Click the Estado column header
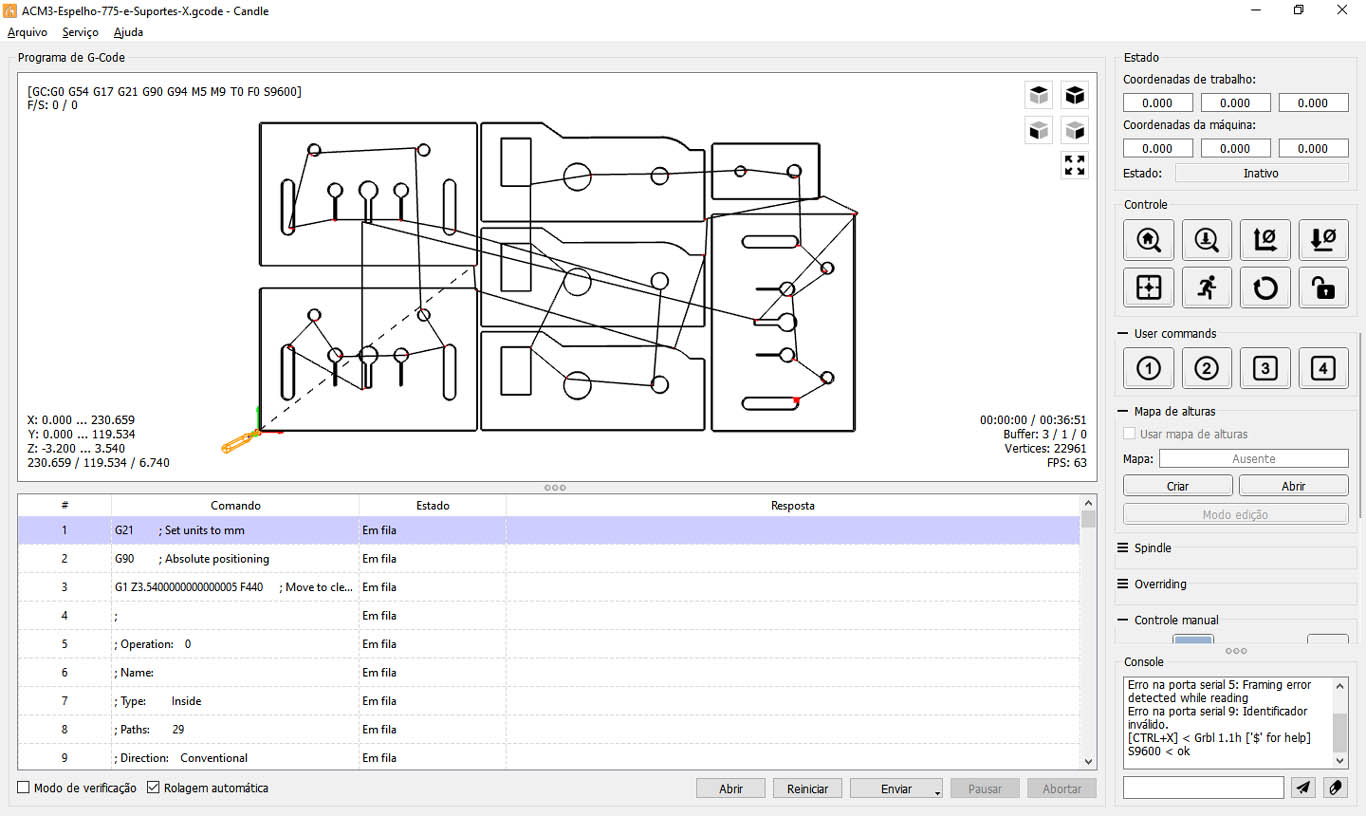The width and height of the screenshot is (1366, 816). point(433,506)
